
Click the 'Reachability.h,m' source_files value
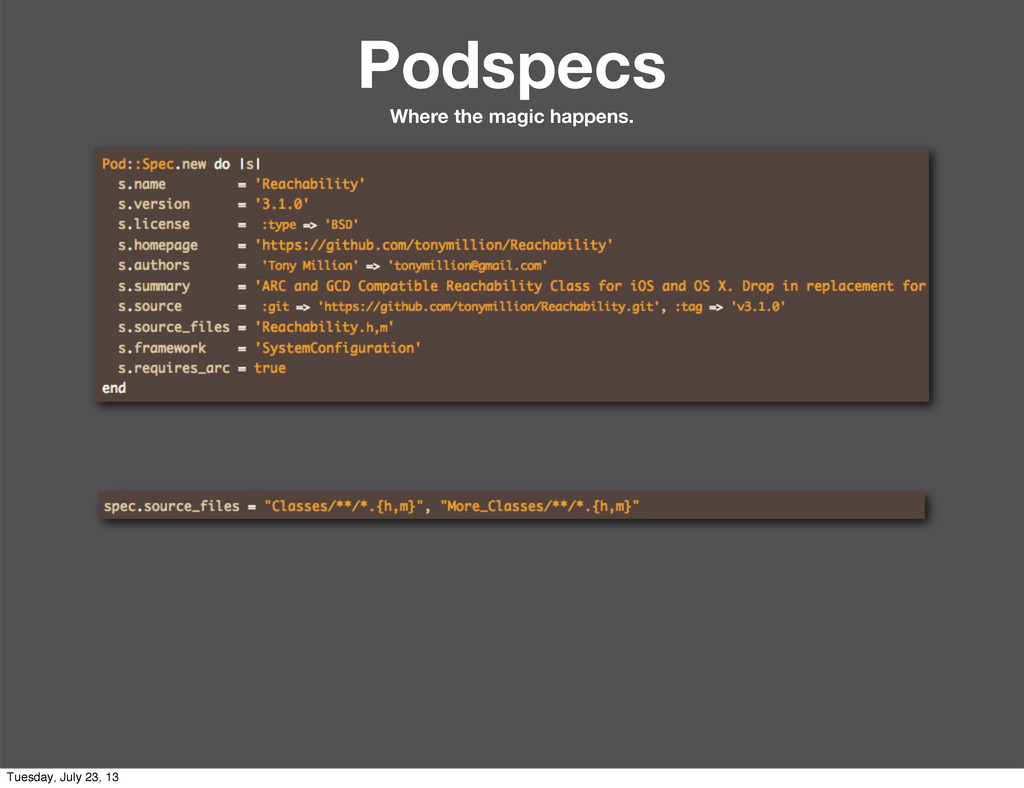point(324,327)
